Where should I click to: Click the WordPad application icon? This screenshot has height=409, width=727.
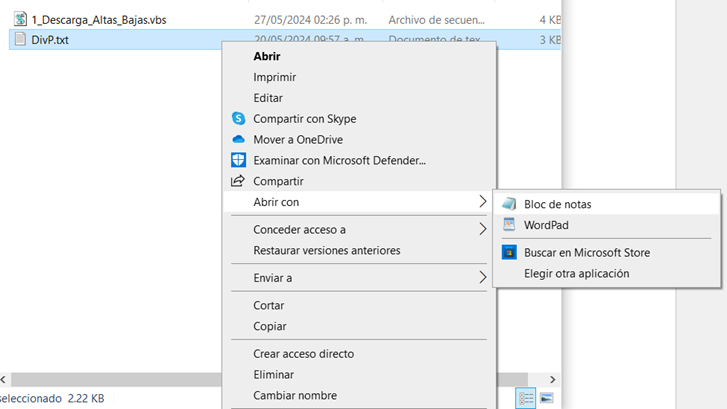pos(509,225)
